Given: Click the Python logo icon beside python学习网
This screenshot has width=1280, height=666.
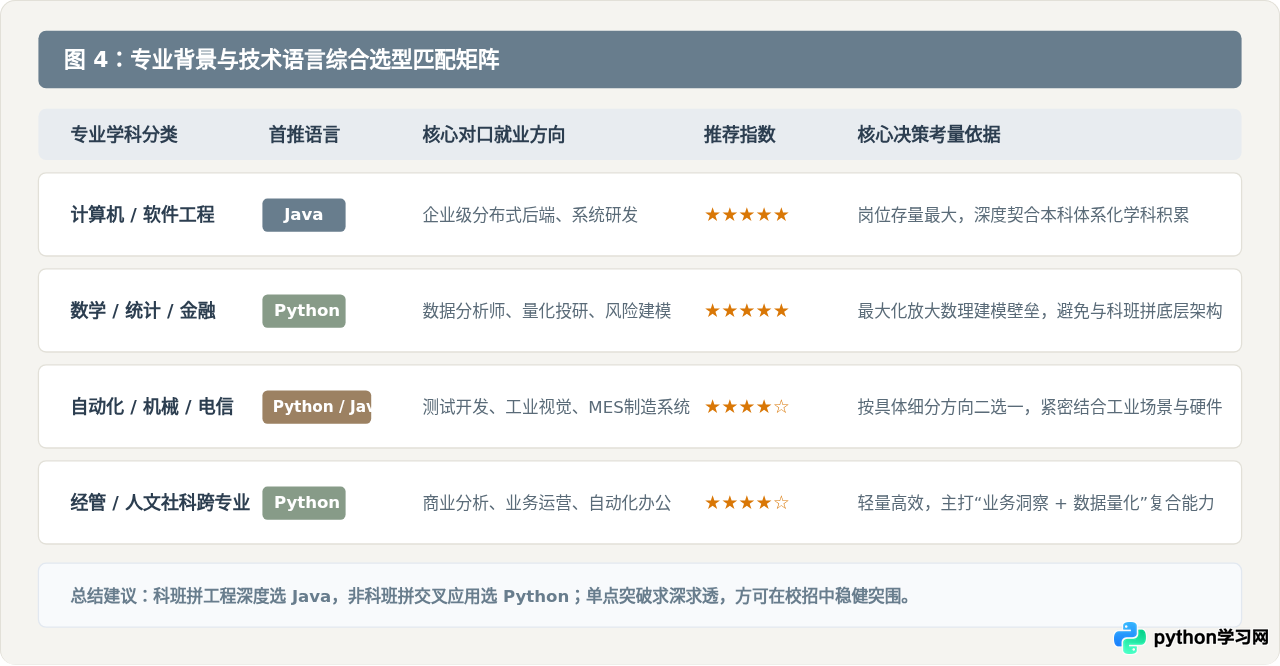Looking at the screenshot, I should coord(1130,638).
